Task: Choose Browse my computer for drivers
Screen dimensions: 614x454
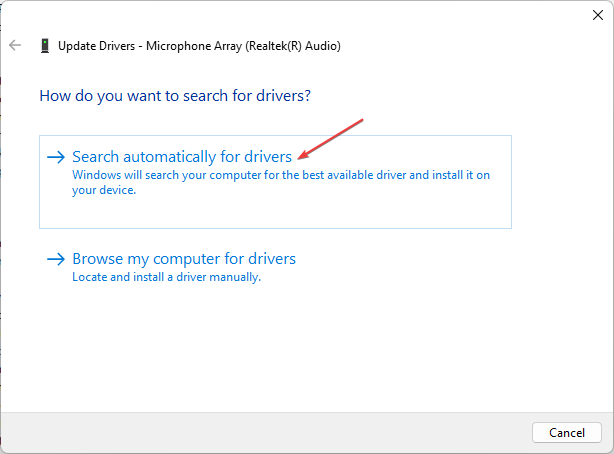Action: pyautogui.click(x=184, y=259)
